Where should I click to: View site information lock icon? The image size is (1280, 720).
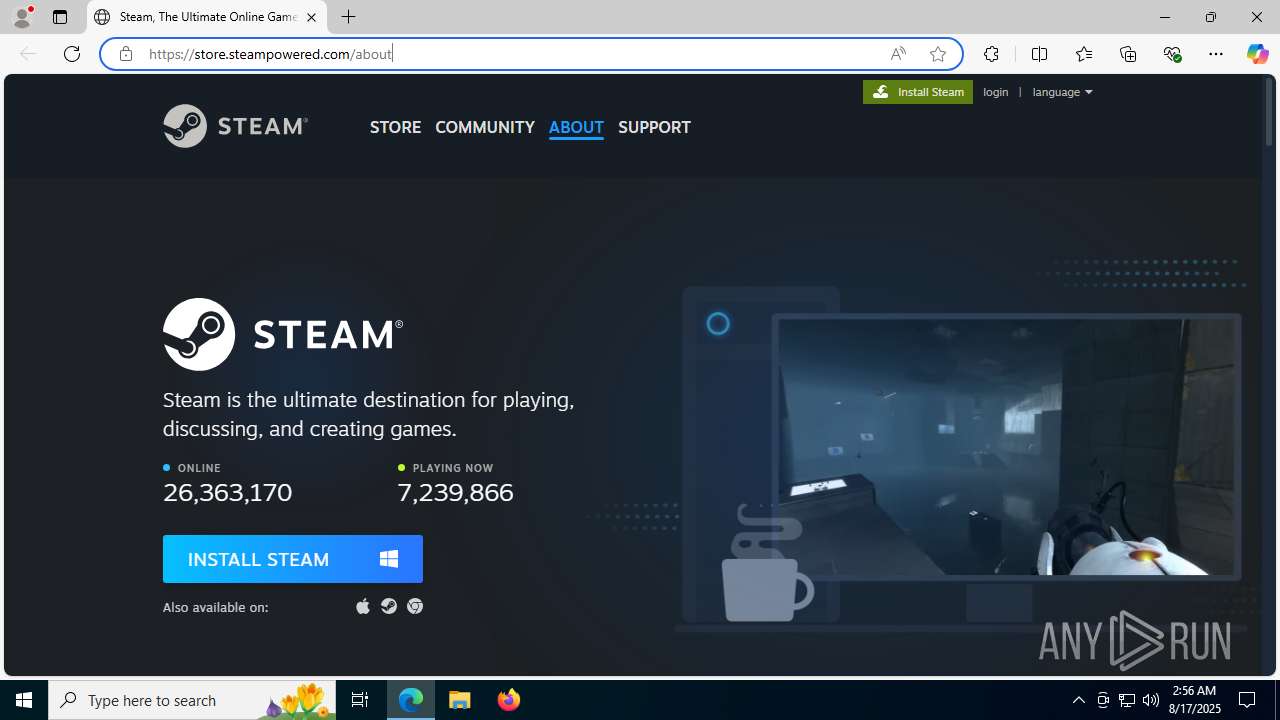coord(125,54)
